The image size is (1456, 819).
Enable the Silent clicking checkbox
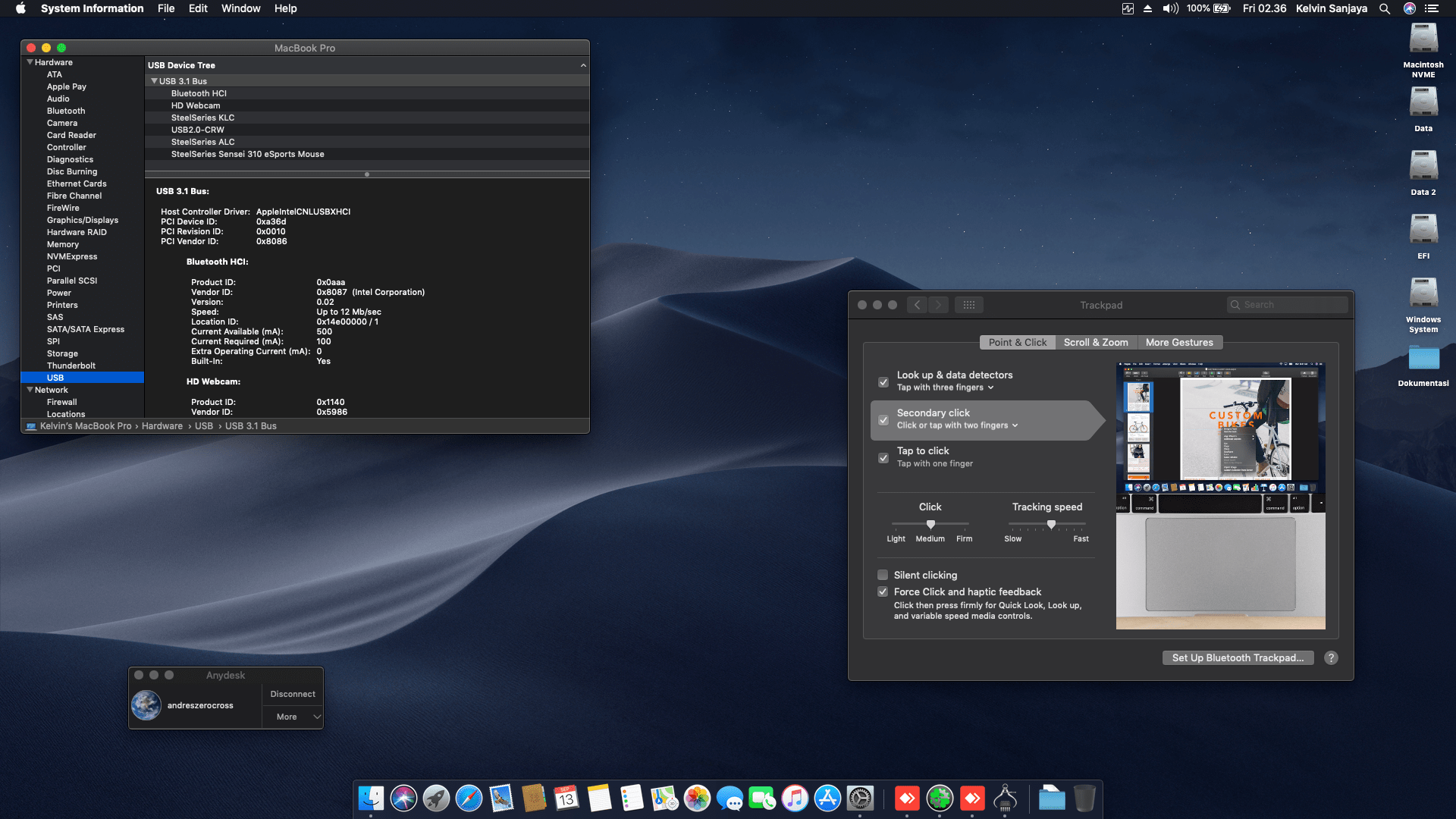coord(883,575)
